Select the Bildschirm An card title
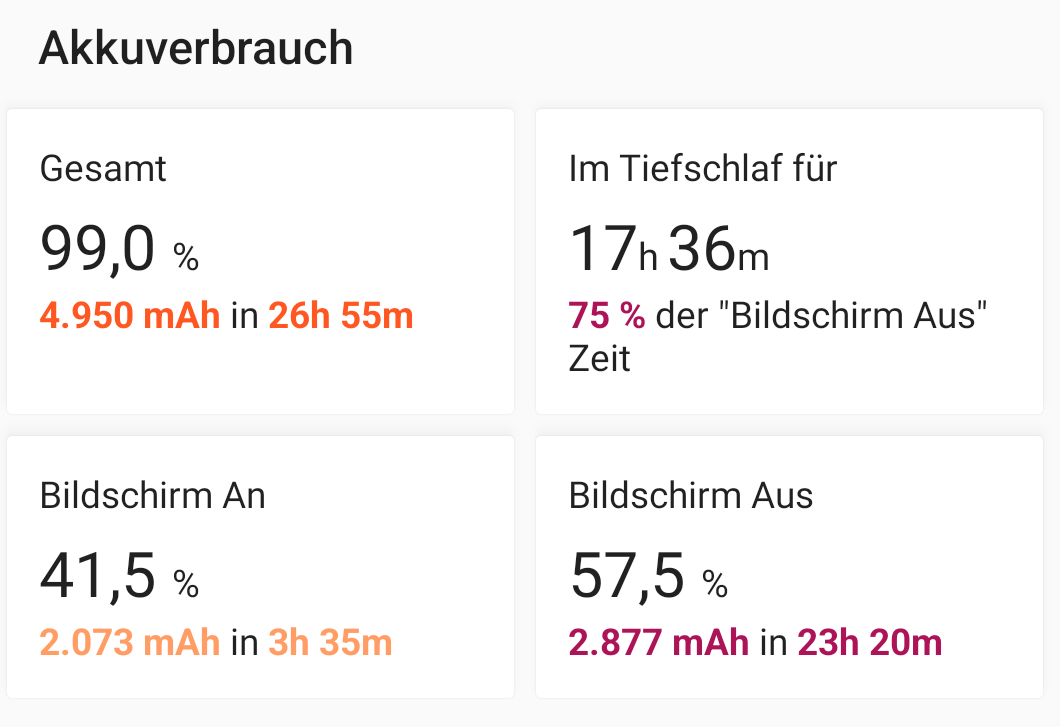This screenshot has height=727, width=1060. (153, 495)
